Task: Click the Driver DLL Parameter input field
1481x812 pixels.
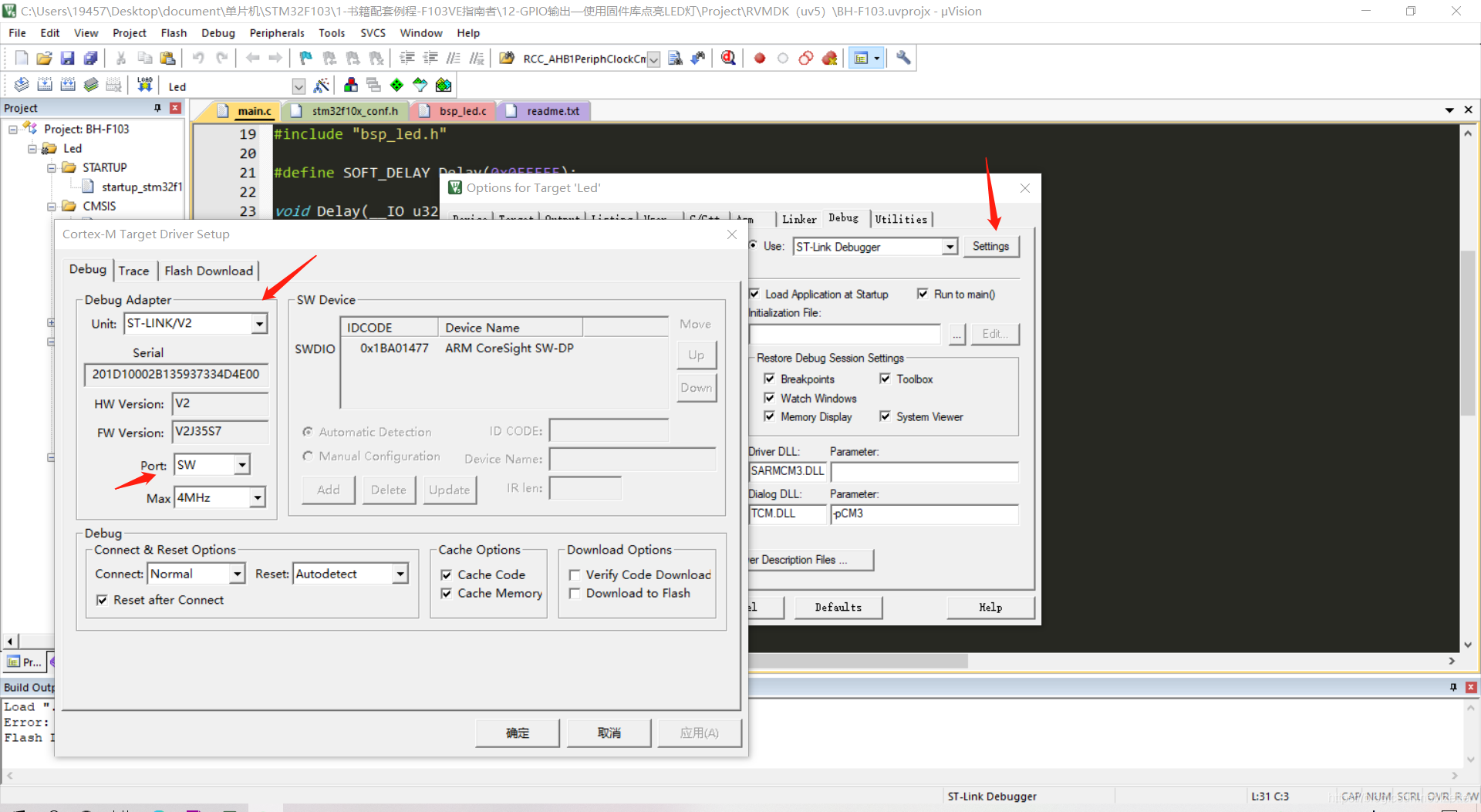Action: point(924,471)
